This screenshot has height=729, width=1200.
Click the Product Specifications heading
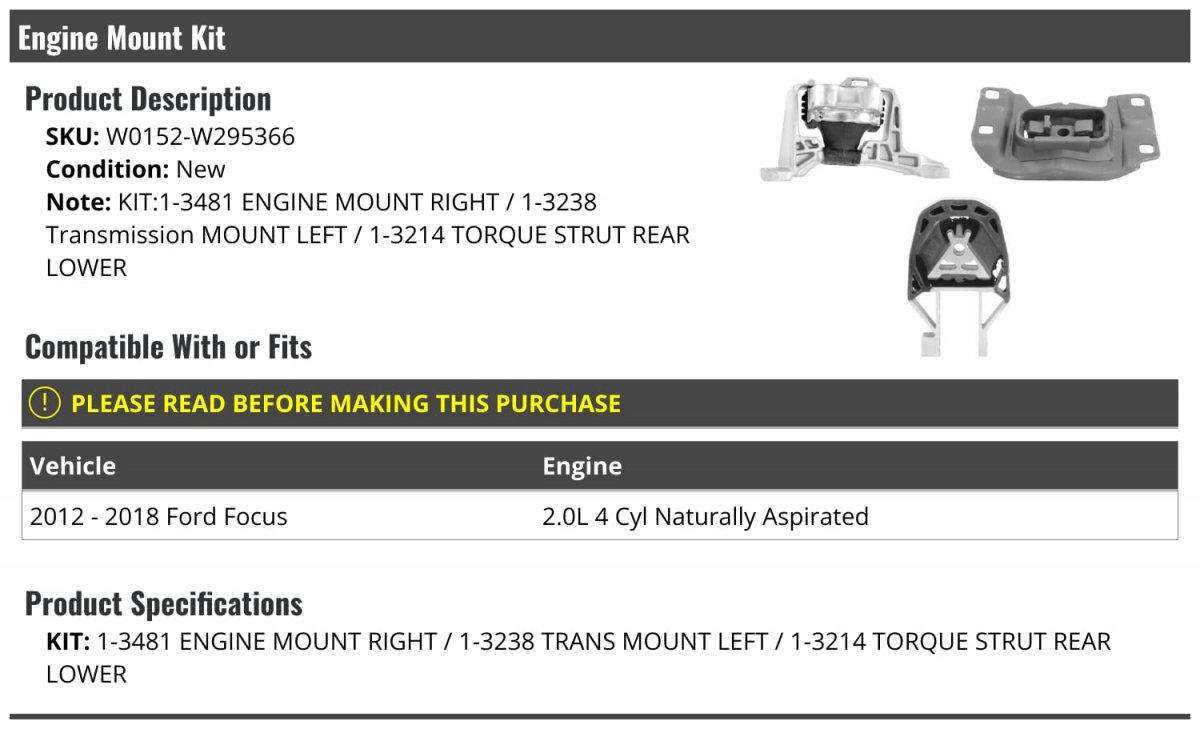coord(164,604)
